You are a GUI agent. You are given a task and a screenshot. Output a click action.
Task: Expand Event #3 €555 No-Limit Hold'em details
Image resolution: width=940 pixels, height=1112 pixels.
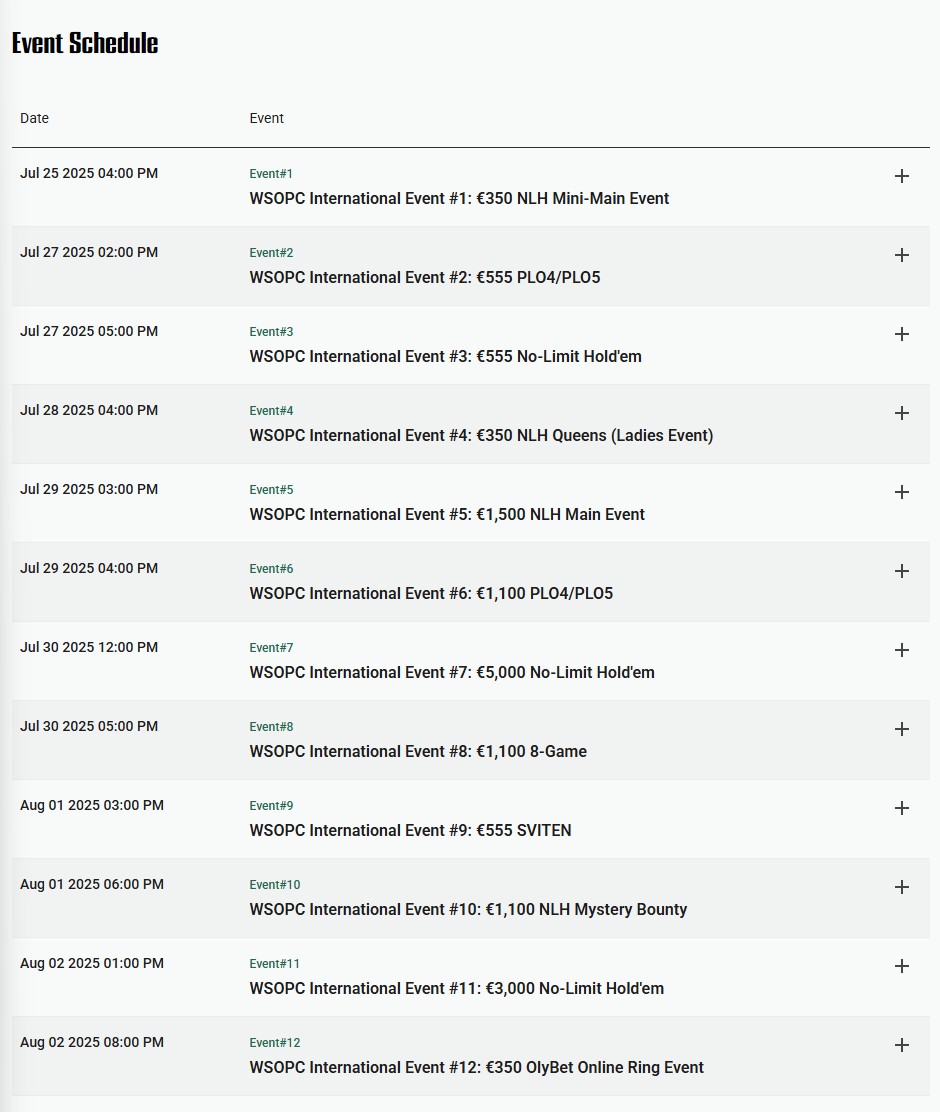click(x=902, y=334)
